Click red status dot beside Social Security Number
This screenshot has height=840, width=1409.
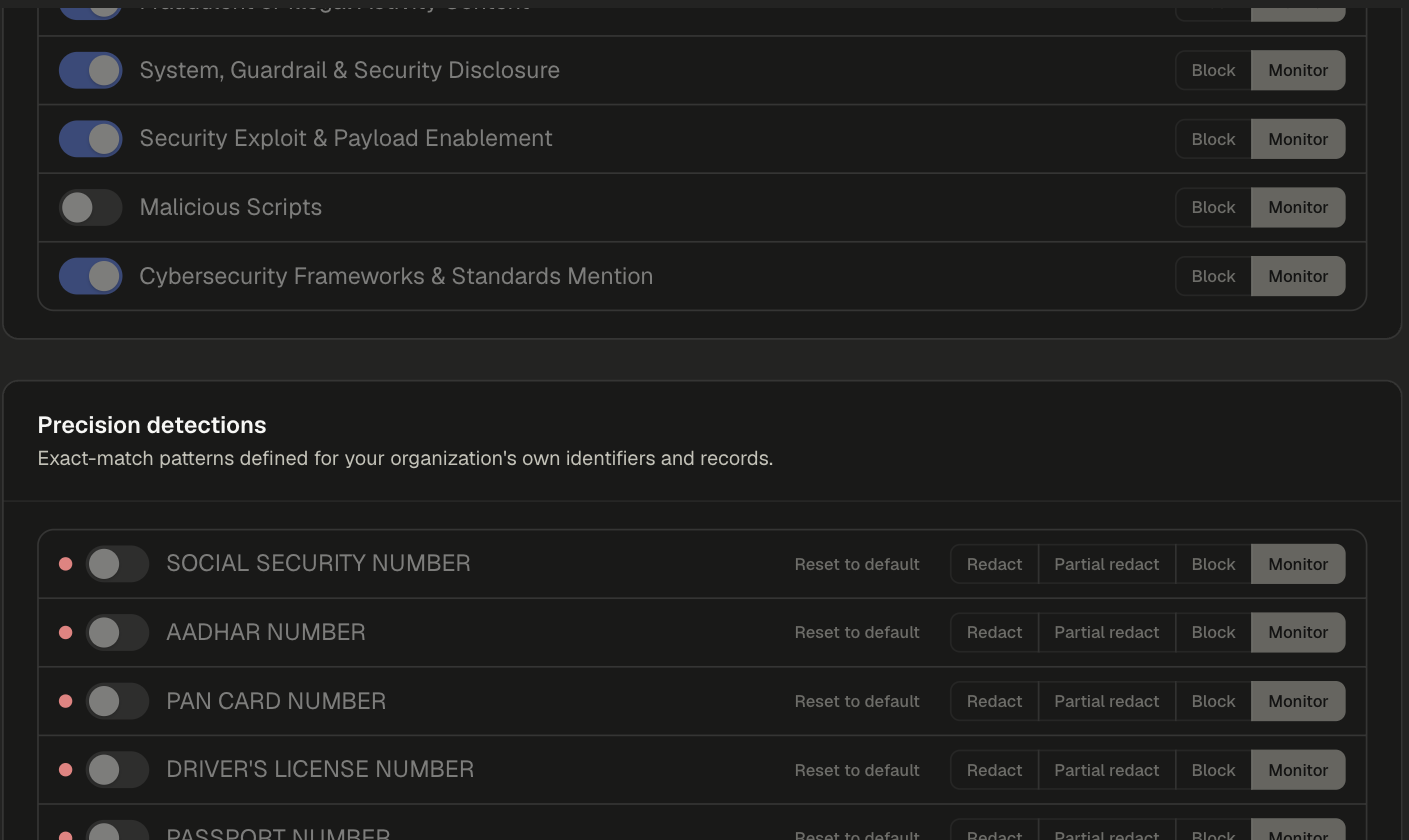(x=66, y=564)
